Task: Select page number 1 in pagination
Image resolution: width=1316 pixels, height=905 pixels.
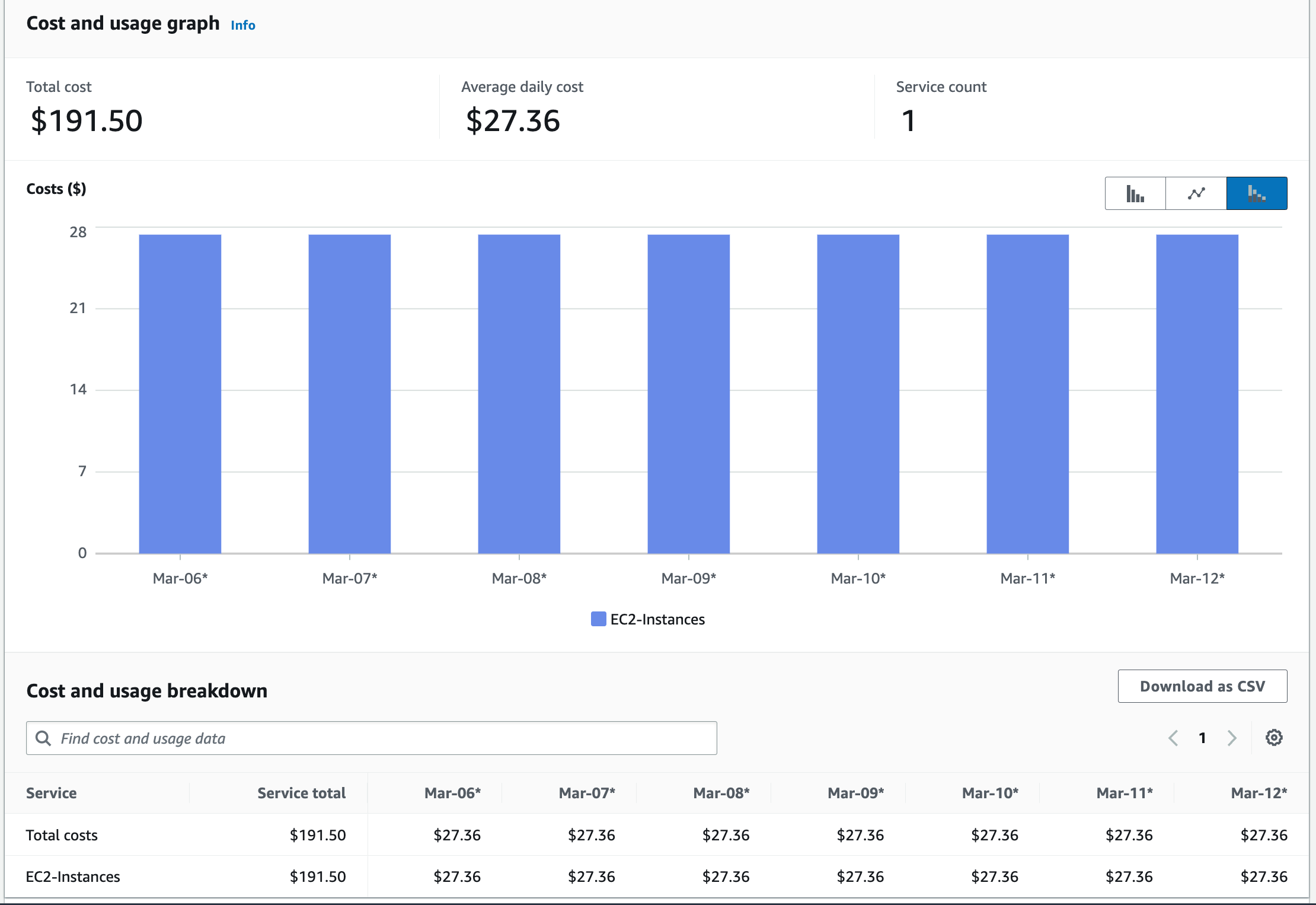Action: (x=1202, y=738)
